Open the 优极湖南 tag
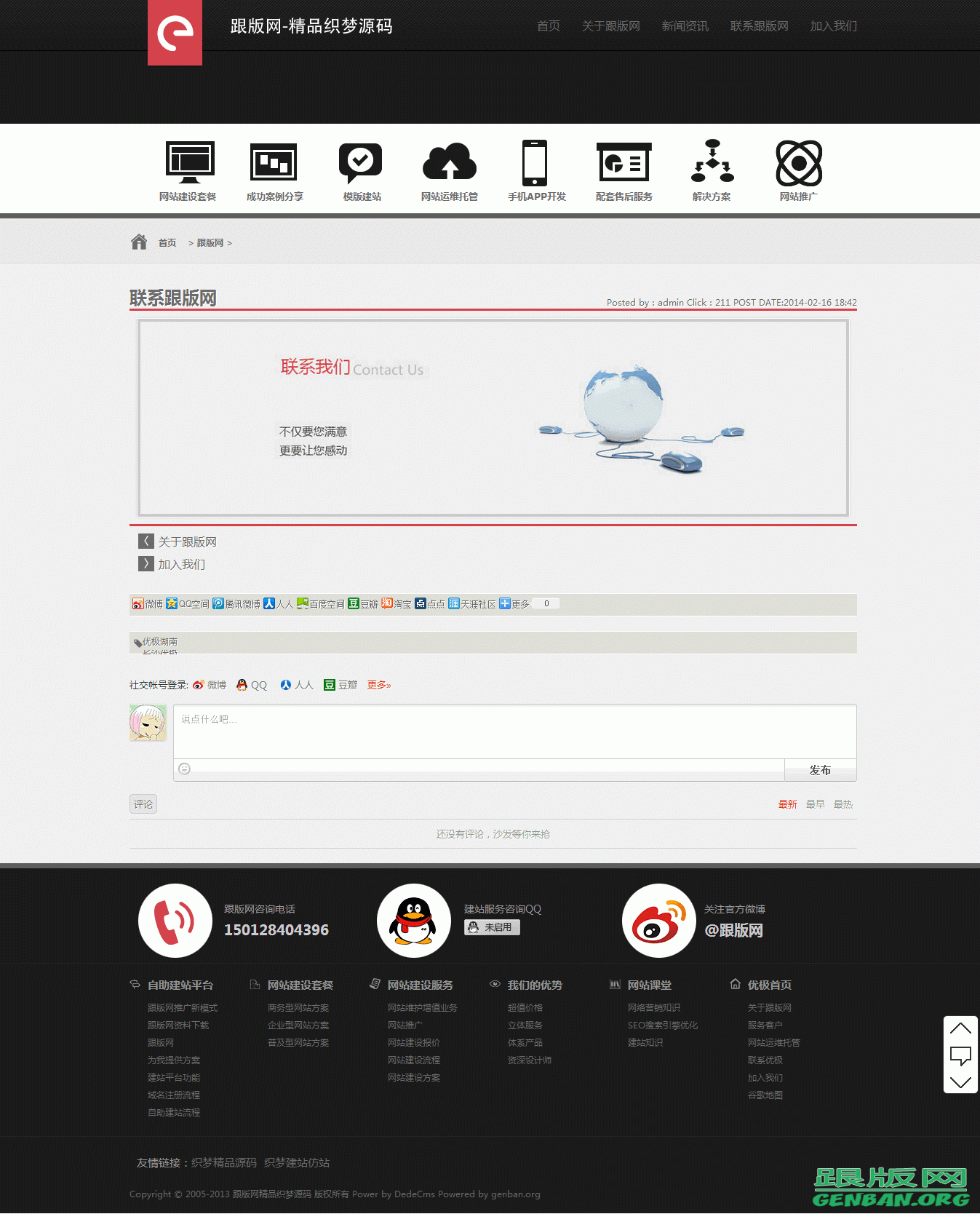 click(160, 642)
